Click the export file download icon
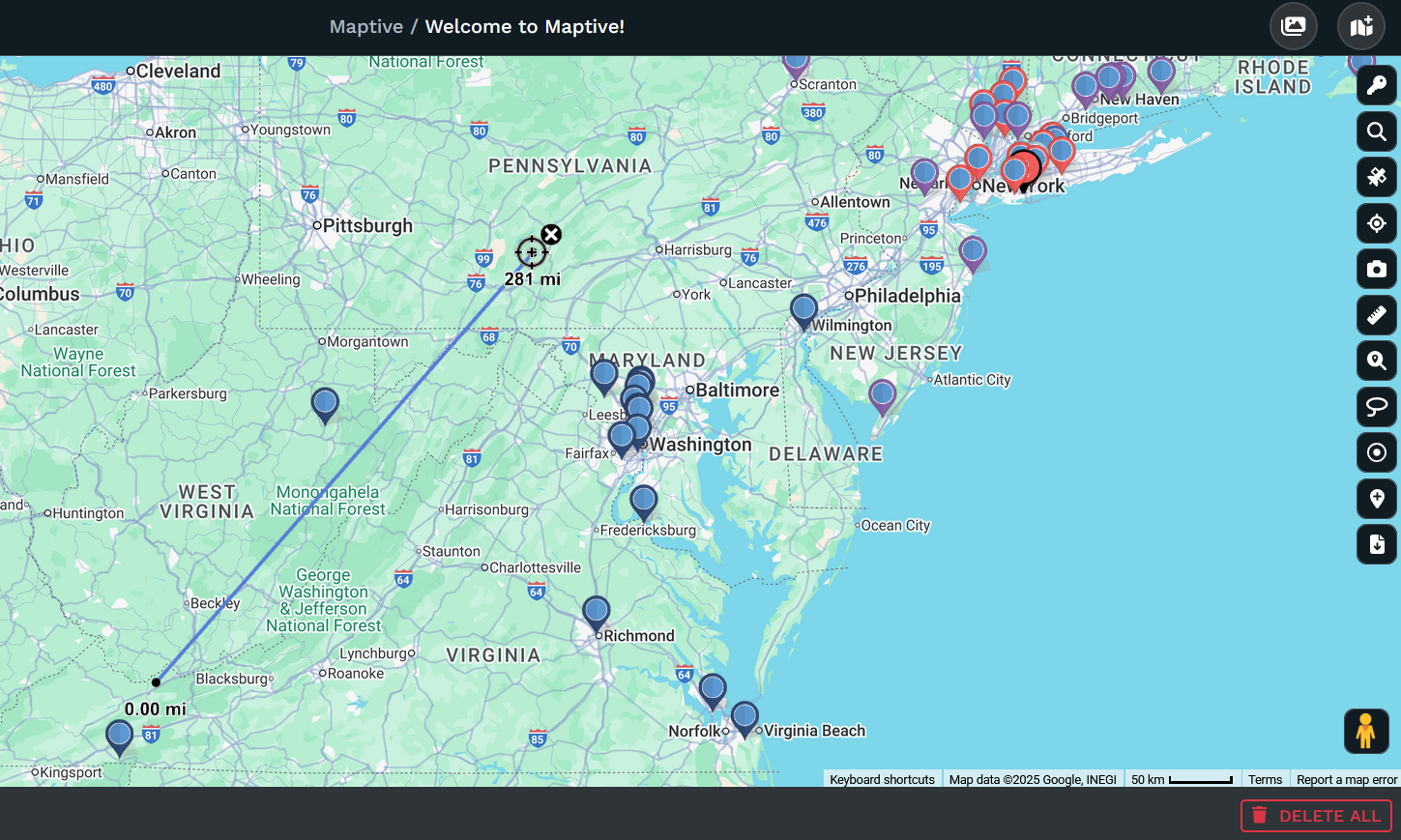Image resolution: width=1401 pixels, height=840 pixels. point(1377,544)
